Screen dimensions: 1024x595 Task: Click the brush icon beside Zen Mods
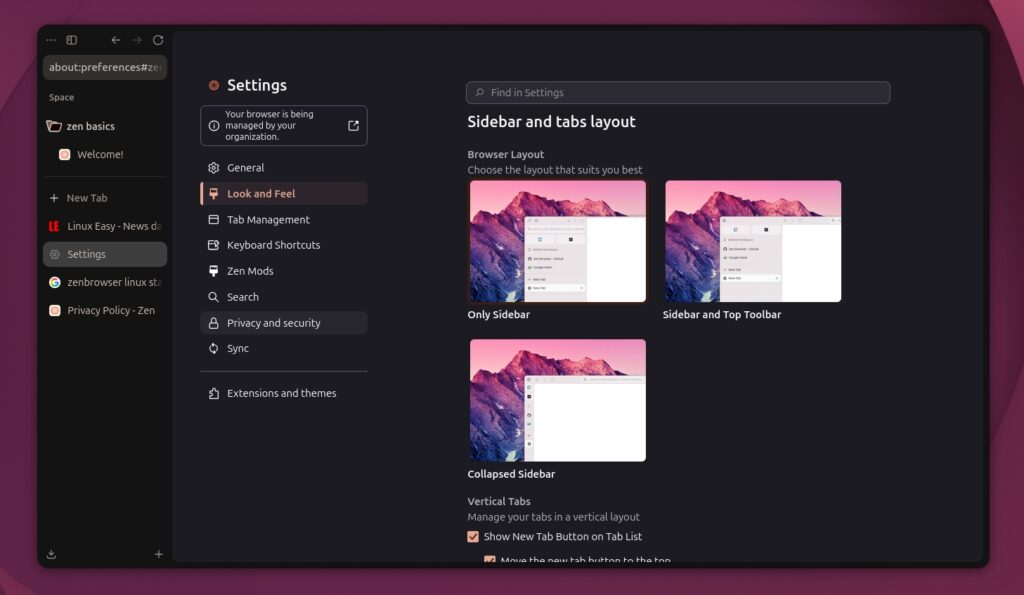(214, 271)
